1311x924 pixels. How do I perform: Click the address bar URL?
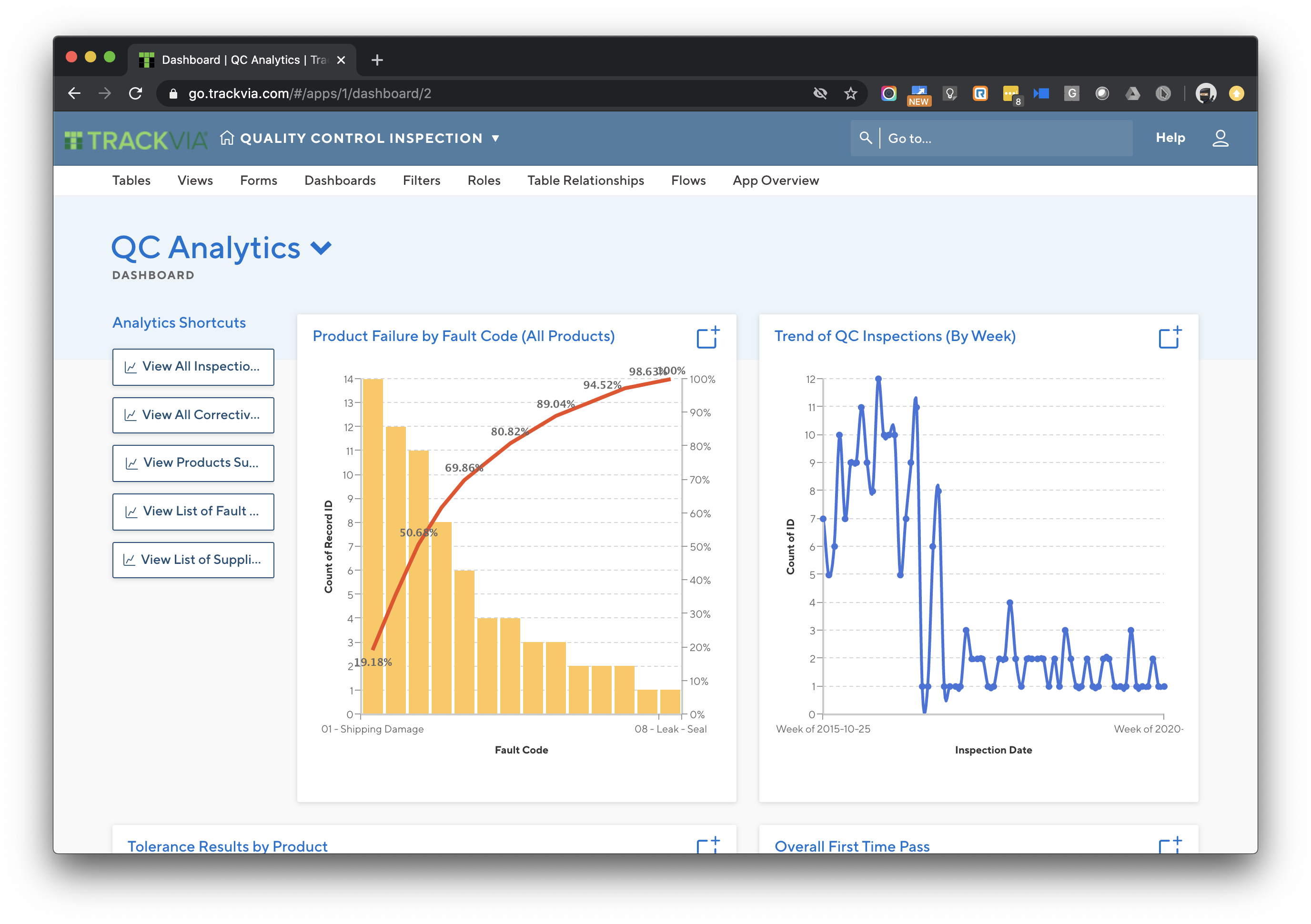(310, 94)
